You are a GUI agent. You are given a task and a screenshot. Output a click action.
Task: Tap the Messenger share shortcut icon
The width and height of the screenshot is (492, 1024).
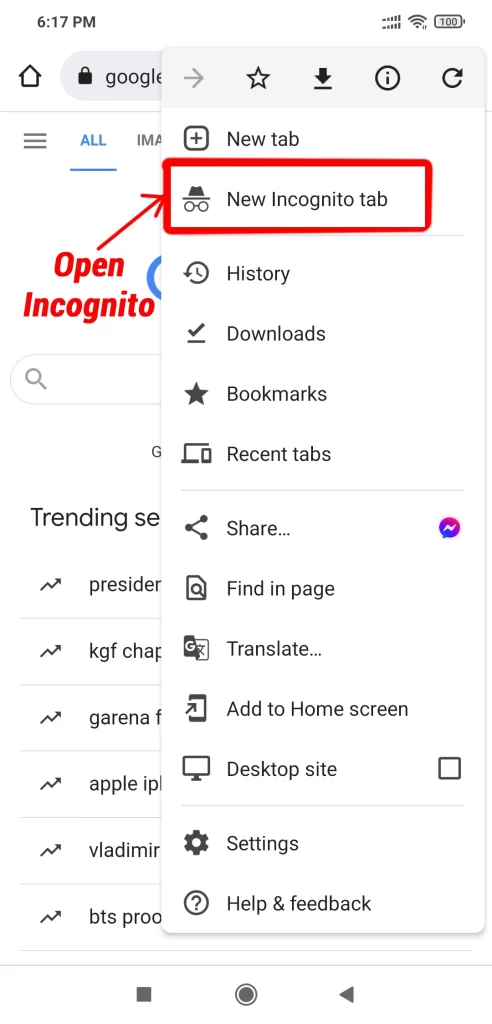pos(450,528)
